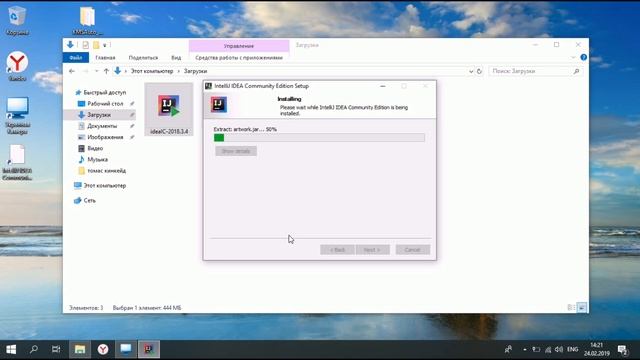Switch to the Поделиться ribbon tab
Screen dimensions: 640x360
click(143, 58)
